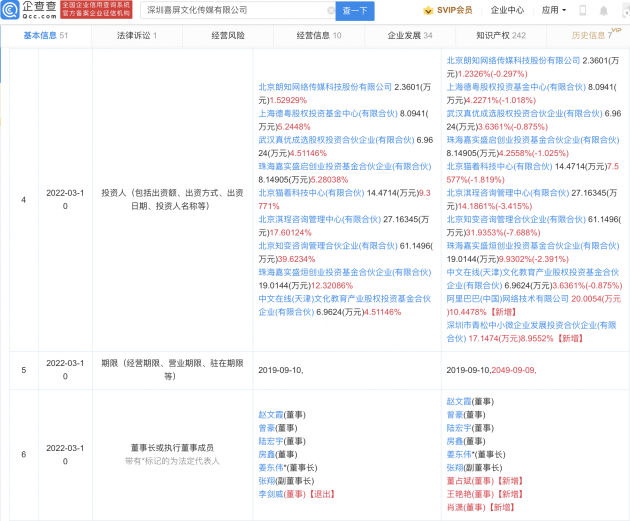Screen dimensions: 630x521
Task: Open 北京猫着科技中心 link in before column
Action: point(311,193)
